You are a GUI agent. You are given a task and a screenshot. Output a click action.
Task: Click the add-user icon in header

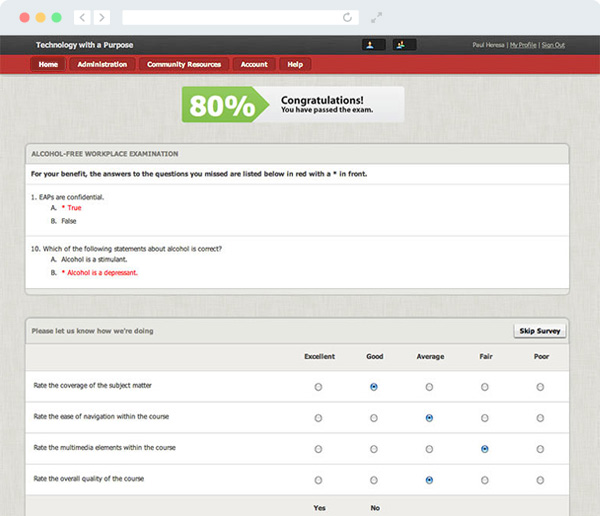pos(404,45)
